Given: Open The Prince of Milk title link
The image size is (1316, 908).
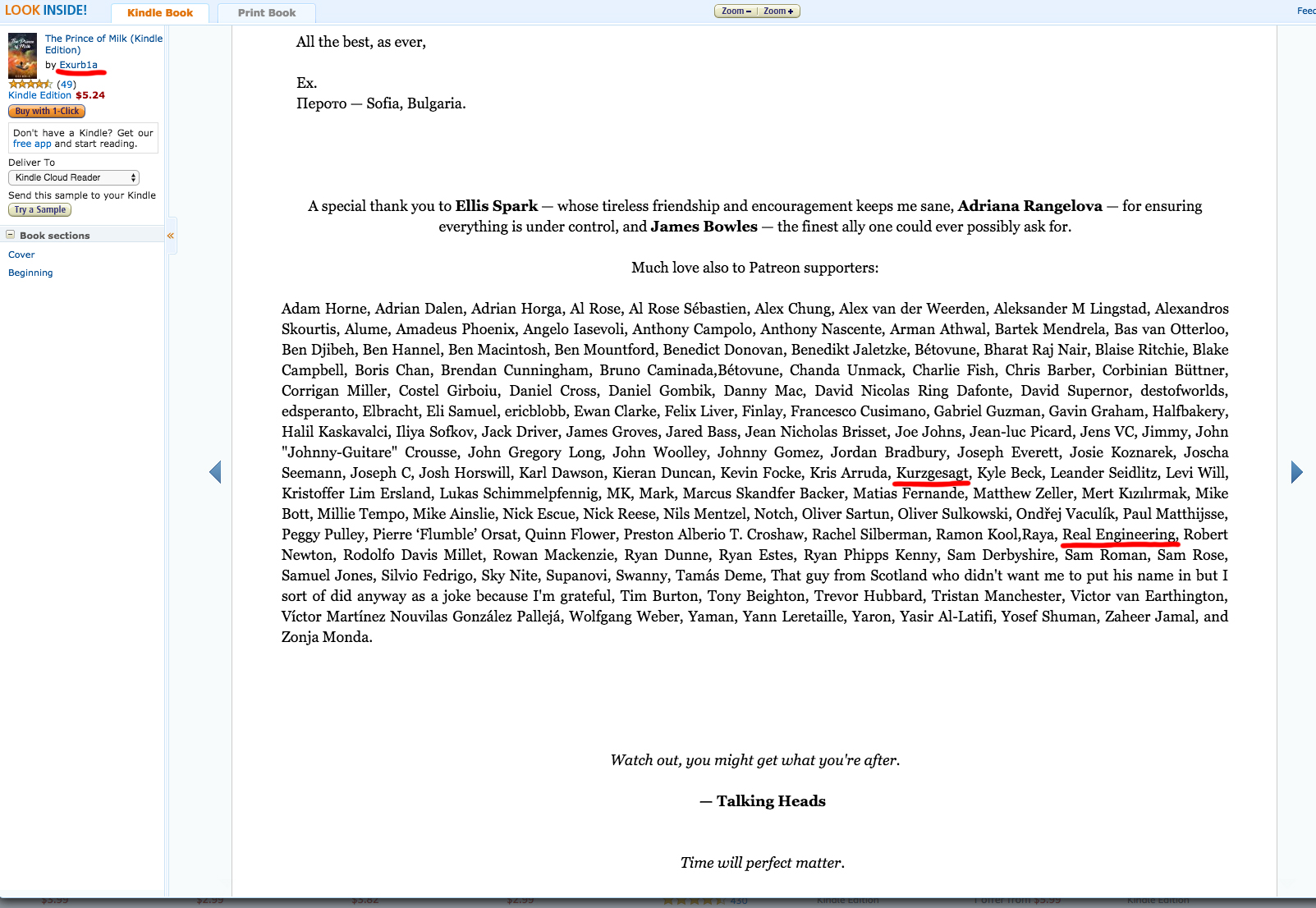Looking at the screenshot, I should click(x=103, y=44).
